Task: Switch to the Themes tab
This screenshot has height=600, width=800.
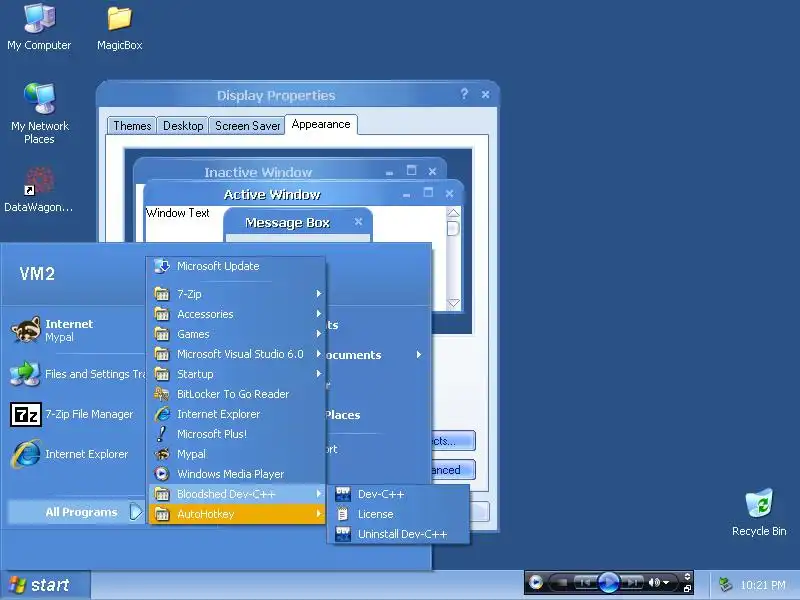Action: 132,126
